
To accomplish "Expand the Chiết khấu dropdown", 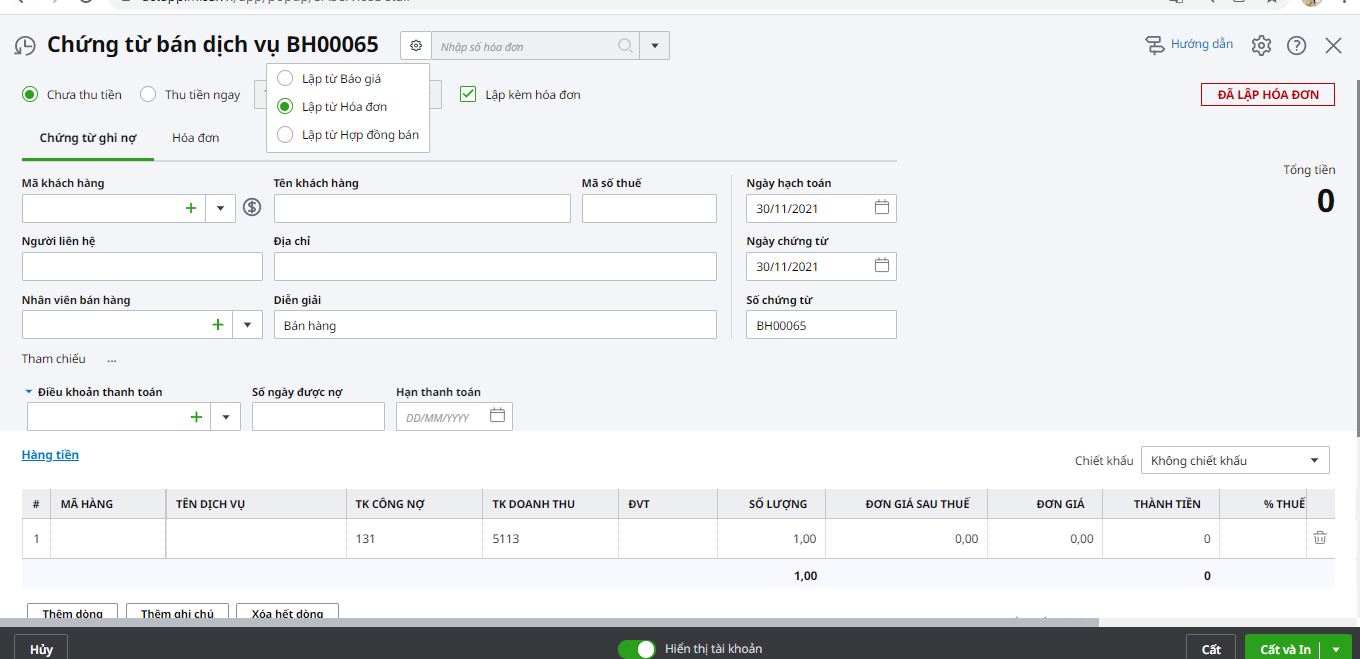I will 1235,460.
